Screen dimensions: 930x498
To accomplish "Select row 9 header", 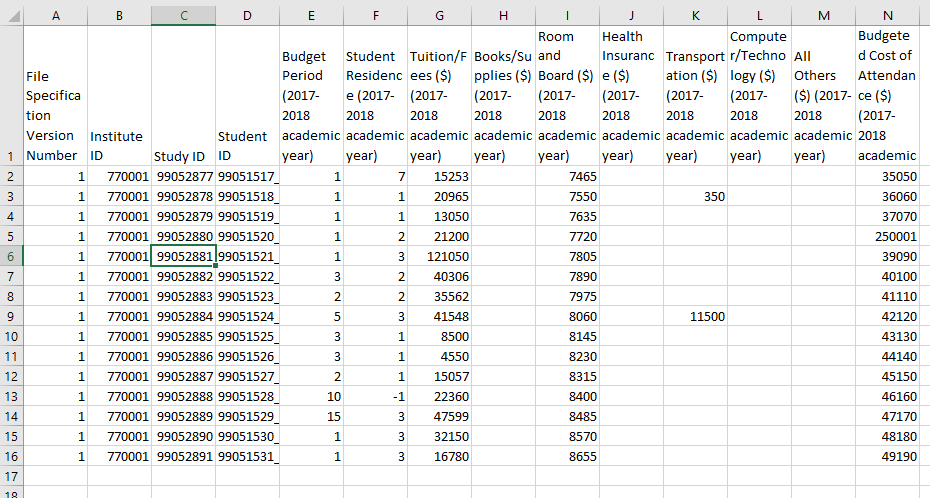I will coord(11,316).
